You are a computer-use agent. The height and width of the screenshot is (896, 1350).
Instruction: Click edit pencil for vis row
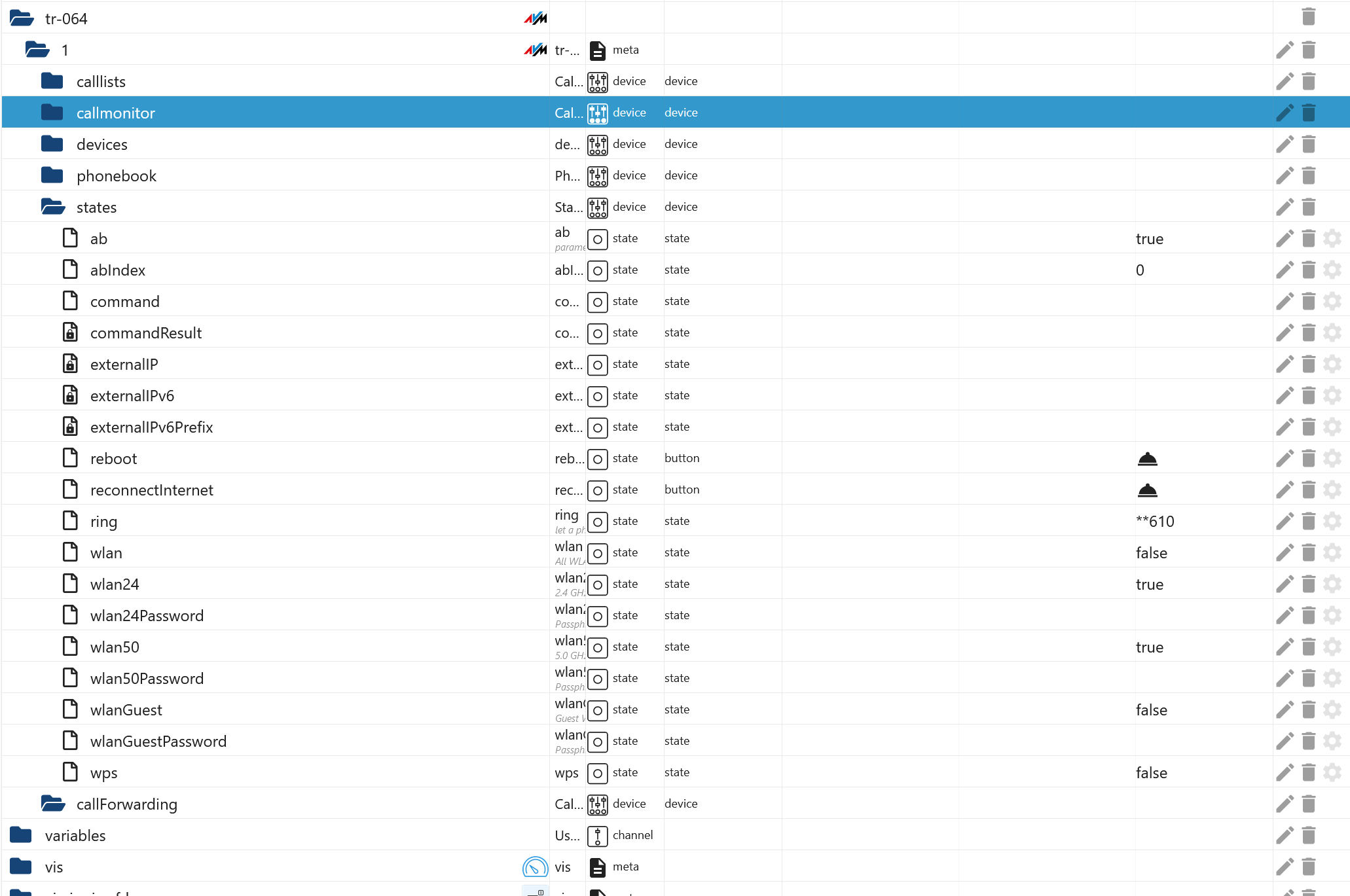coord(1285,867)
